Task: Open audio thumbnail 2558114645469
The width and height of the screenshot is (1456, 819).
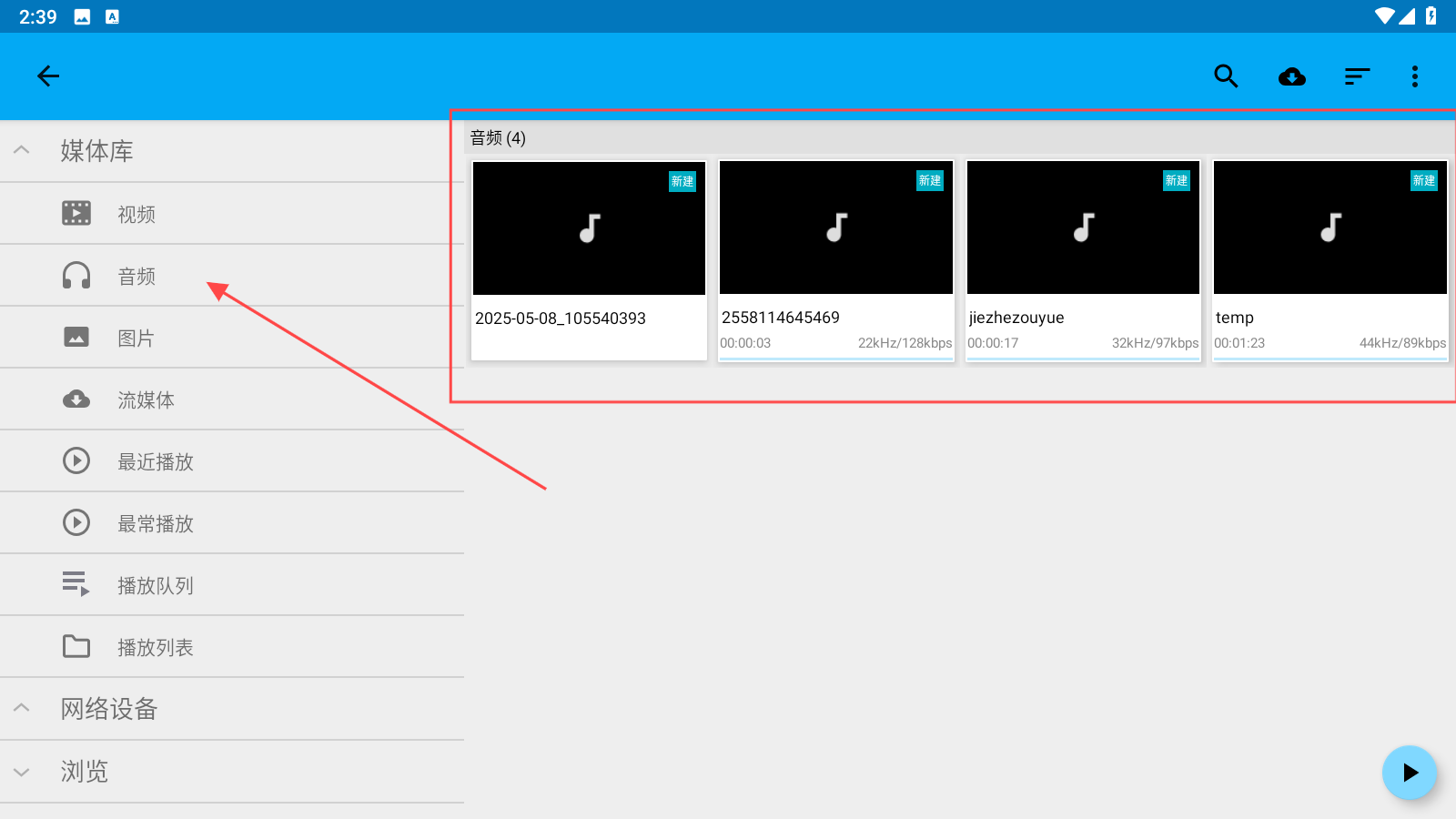Action: 836,227
